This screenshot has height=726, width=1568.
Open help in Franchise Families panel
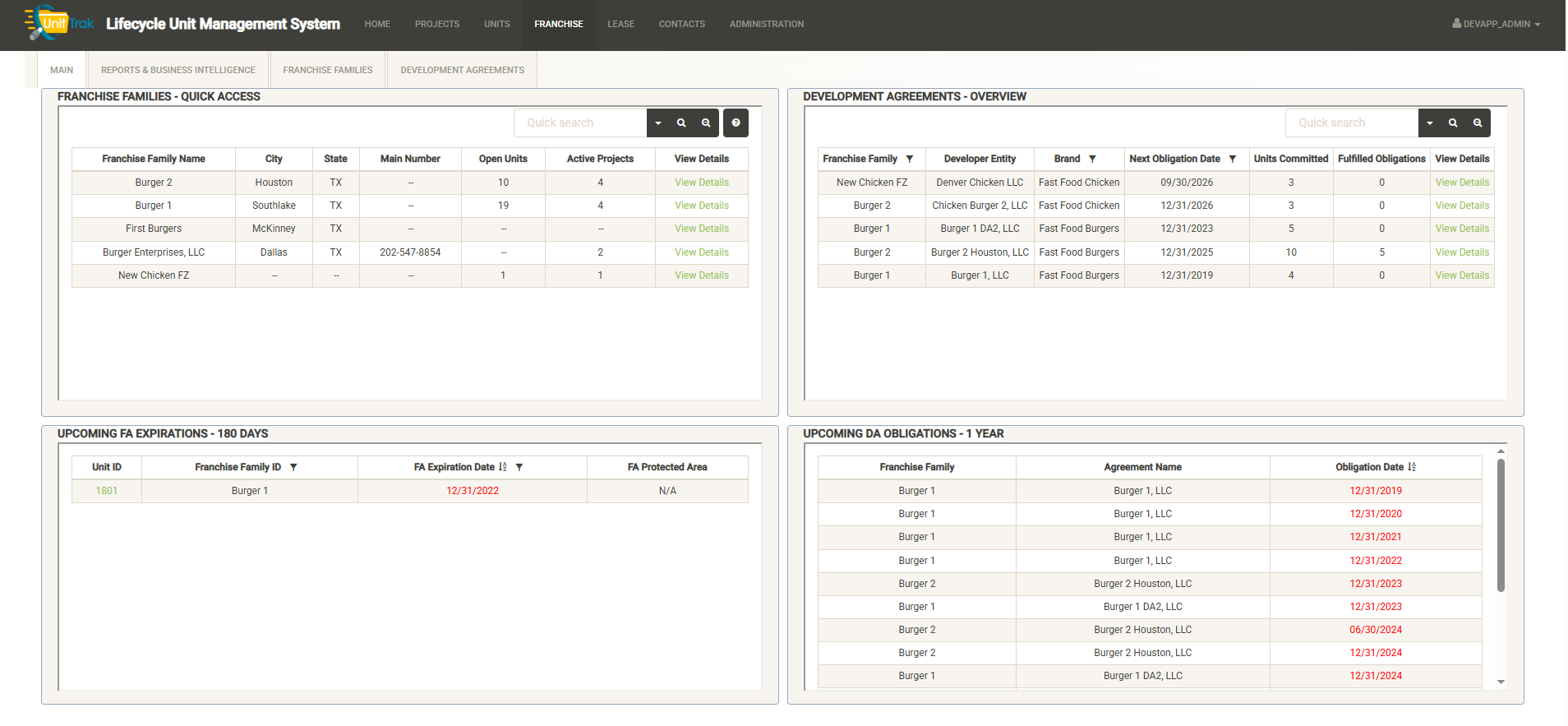pos(736,123)
